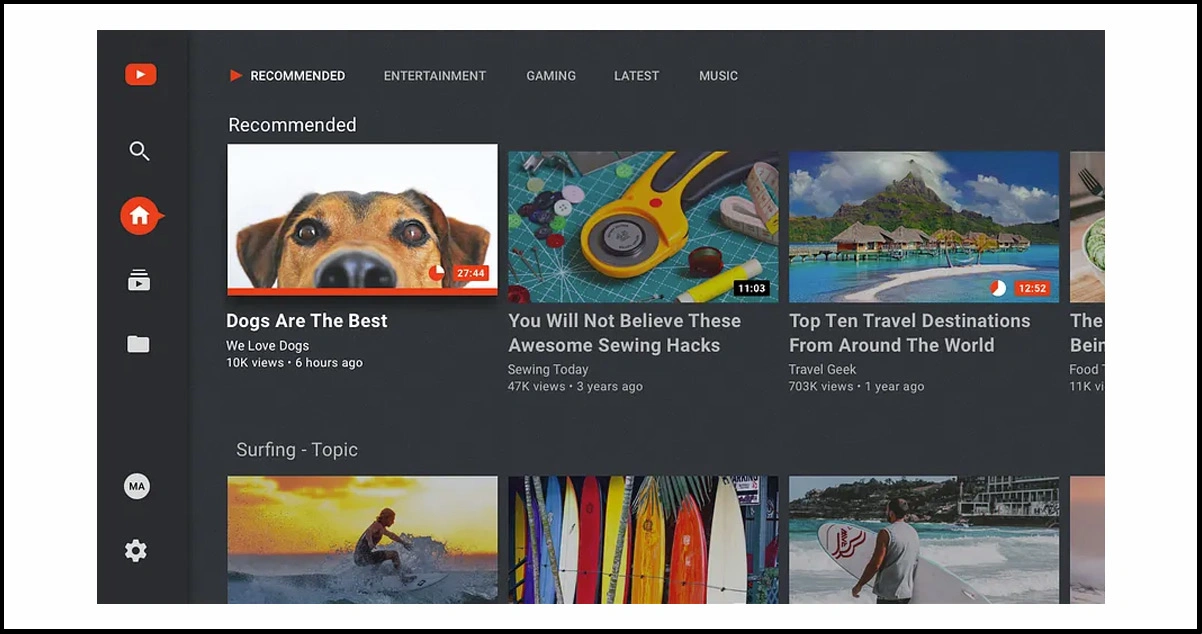The height and width of the screenshot is (634, 1202).
Task: Click the Surfing - Topic heading
Action: (297, 449)
